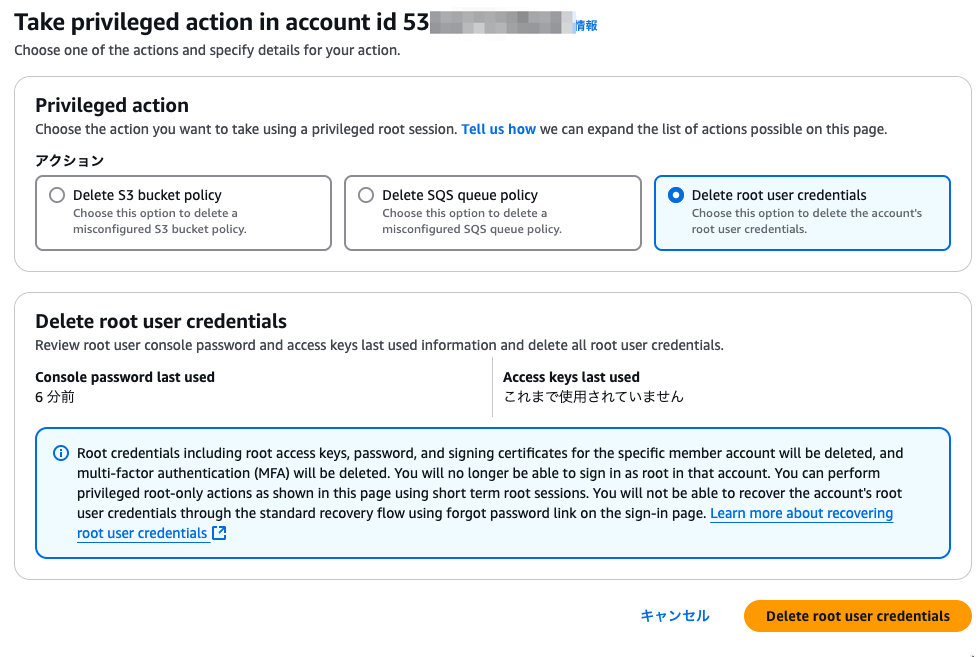Select the Delete SQS queue policy radio button
980x657 pixels.
[x=366, y=195]
